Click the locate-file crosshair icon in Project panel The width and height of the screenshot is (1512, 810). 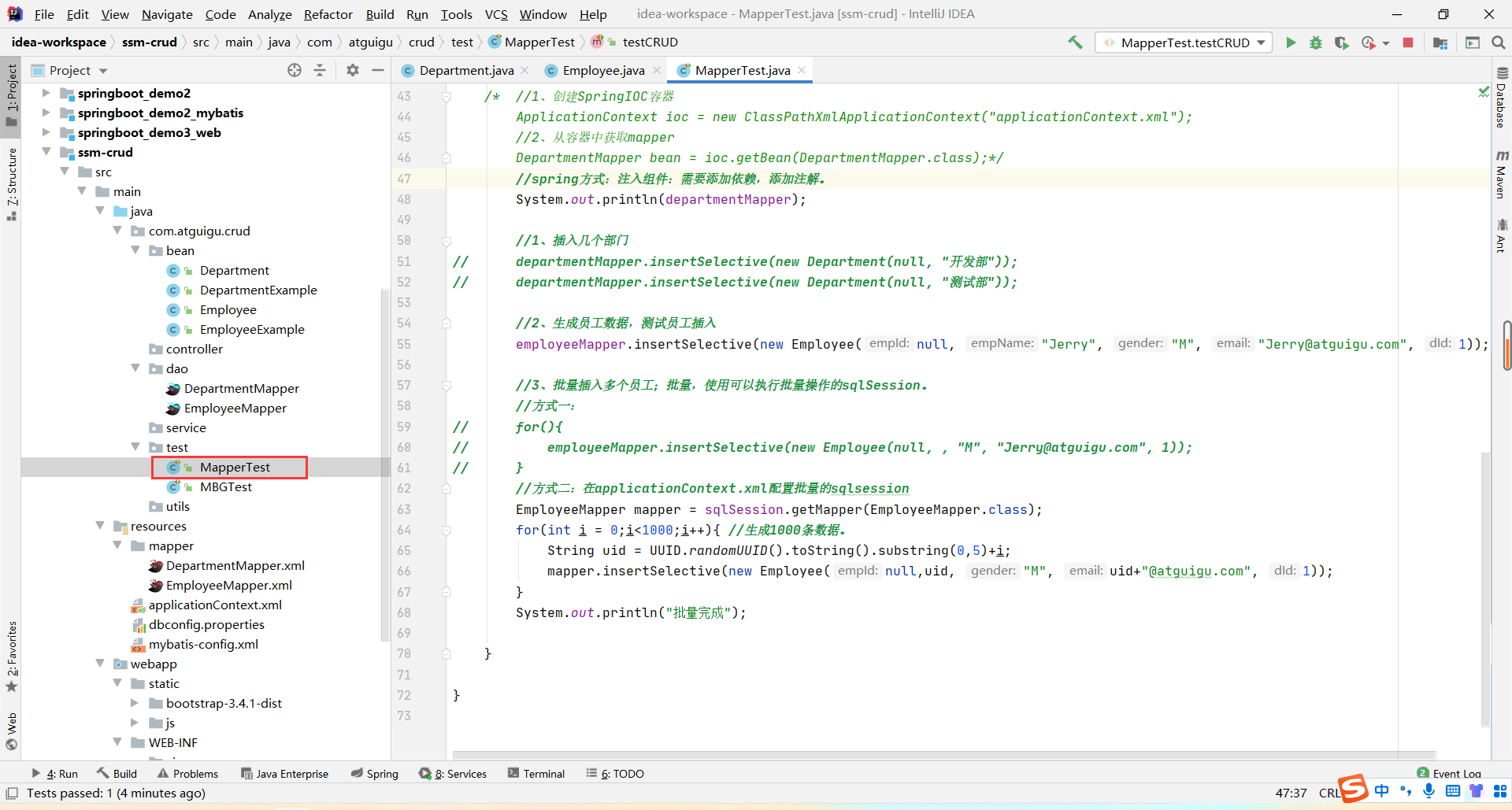click(x=295, y=70)
